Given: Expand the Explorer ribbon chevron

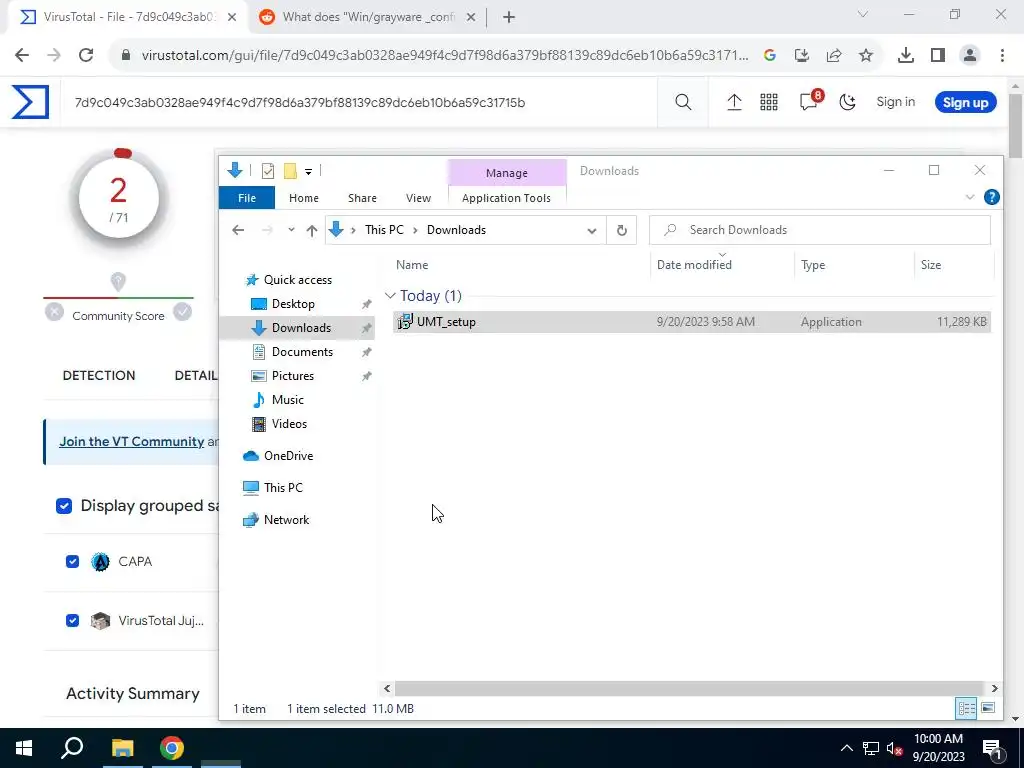Looking at the screenshot, I should click(x=970, y=197).
